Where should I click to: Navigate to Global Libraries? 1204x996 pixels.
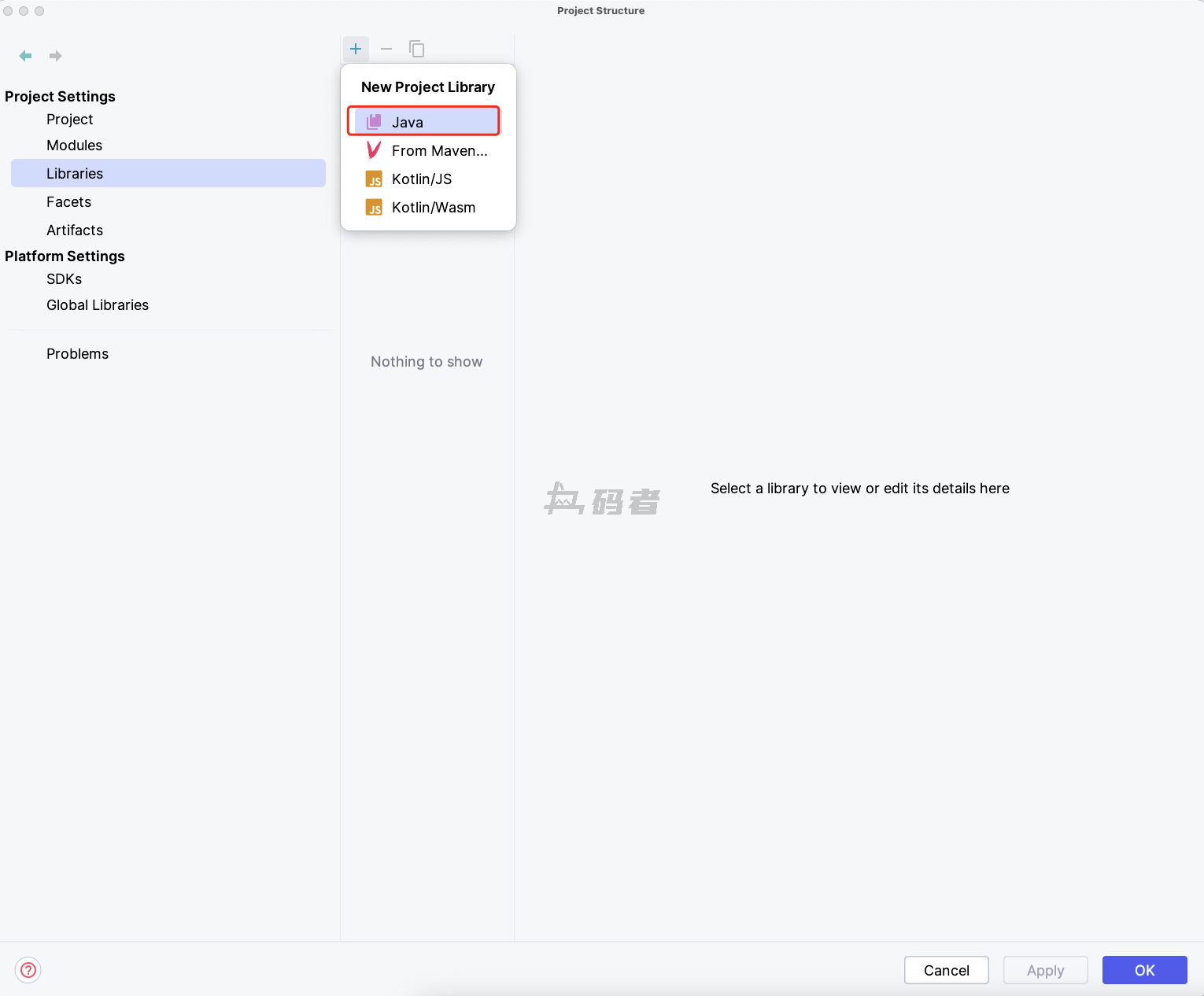tap(98, 305)
